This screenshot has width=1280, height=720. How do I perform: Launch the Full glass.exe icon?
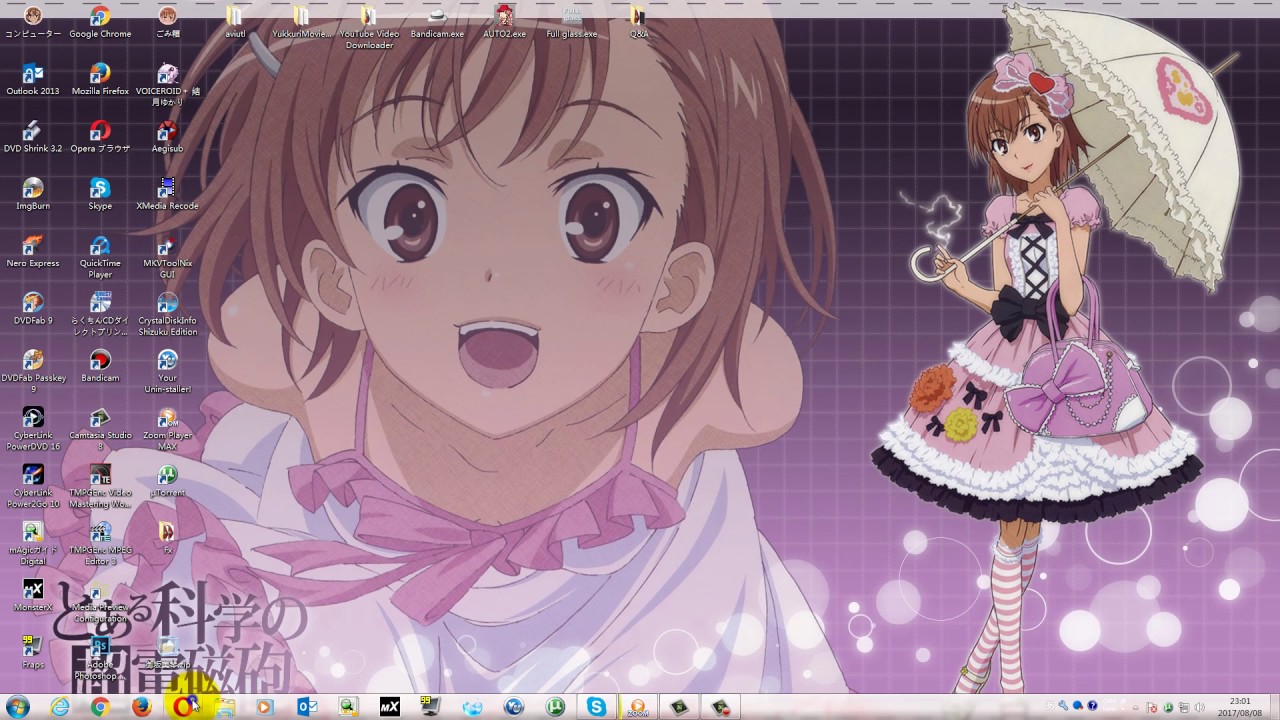(x=572, y=22)
